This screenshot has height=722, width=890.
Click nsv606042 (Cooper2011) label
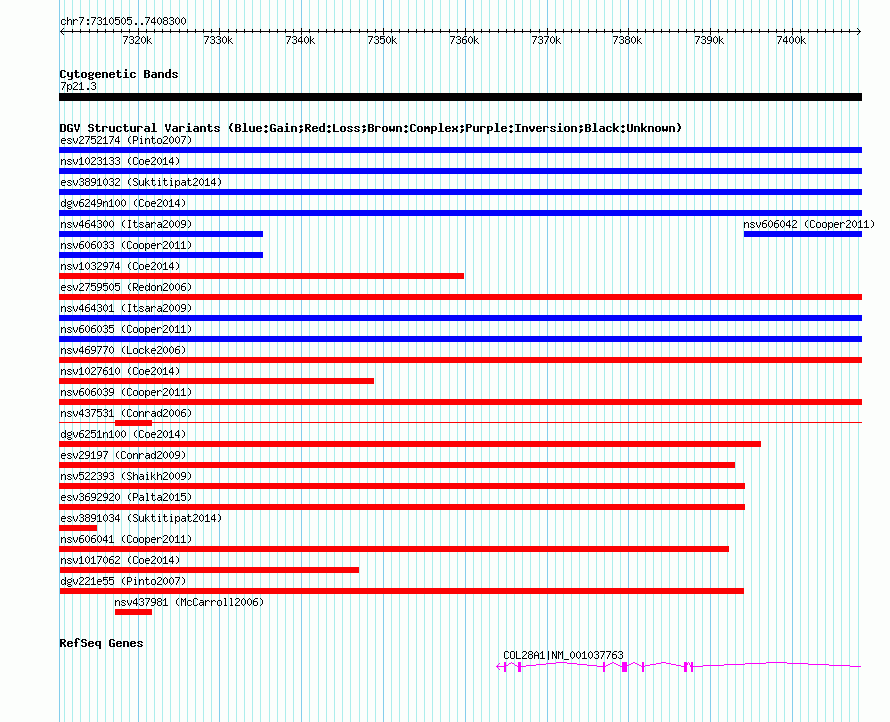point(809,224)
